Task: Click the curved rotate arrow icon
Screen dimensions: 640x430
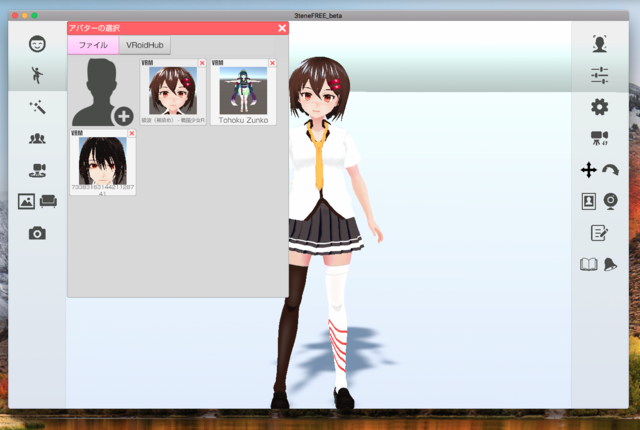Action: pyautogui.click(x=611, y=170)
